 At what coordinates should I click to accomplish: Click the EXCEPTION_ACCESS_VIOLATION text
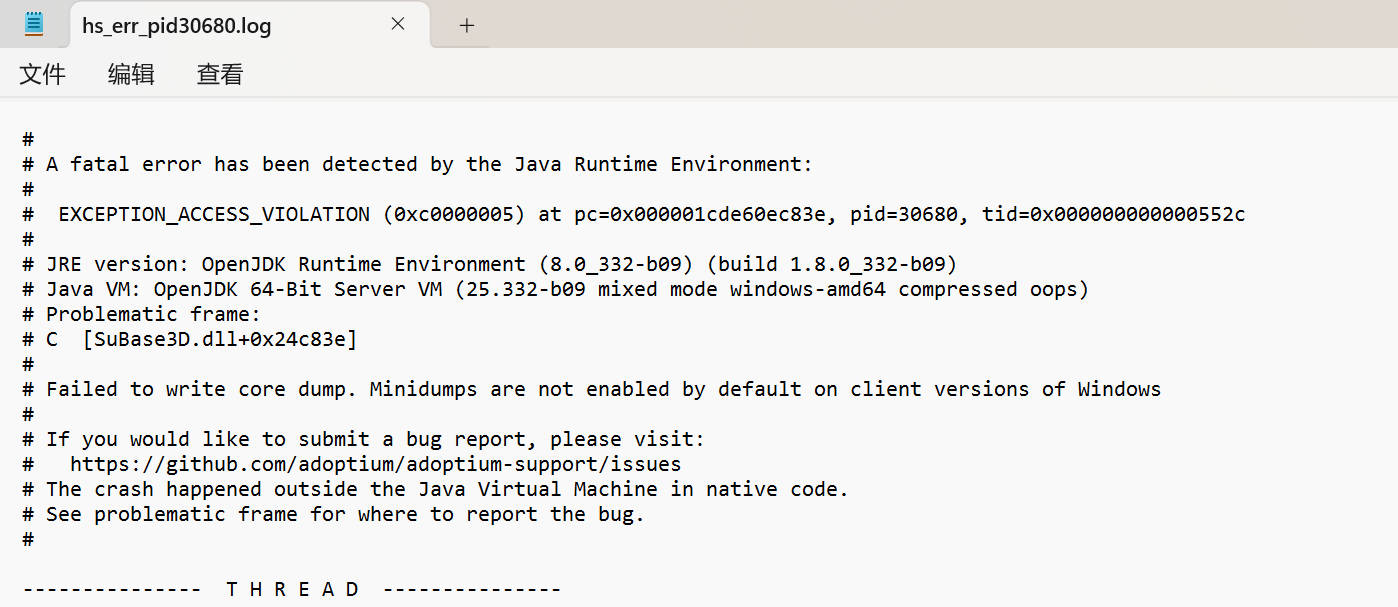(x=214, y=214)
